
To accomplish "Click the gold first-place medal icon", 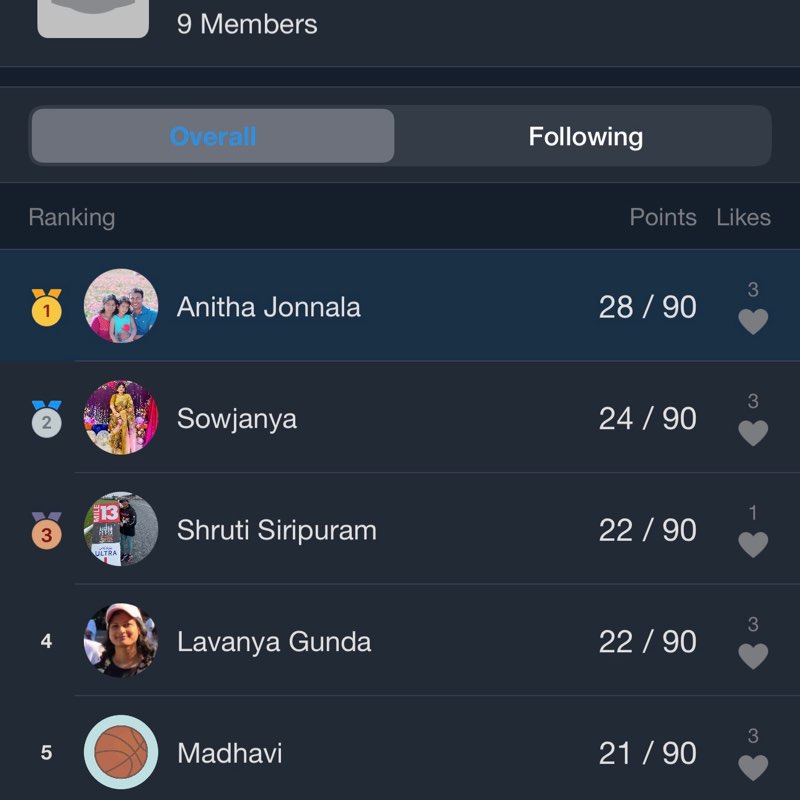I will (46, 307).
